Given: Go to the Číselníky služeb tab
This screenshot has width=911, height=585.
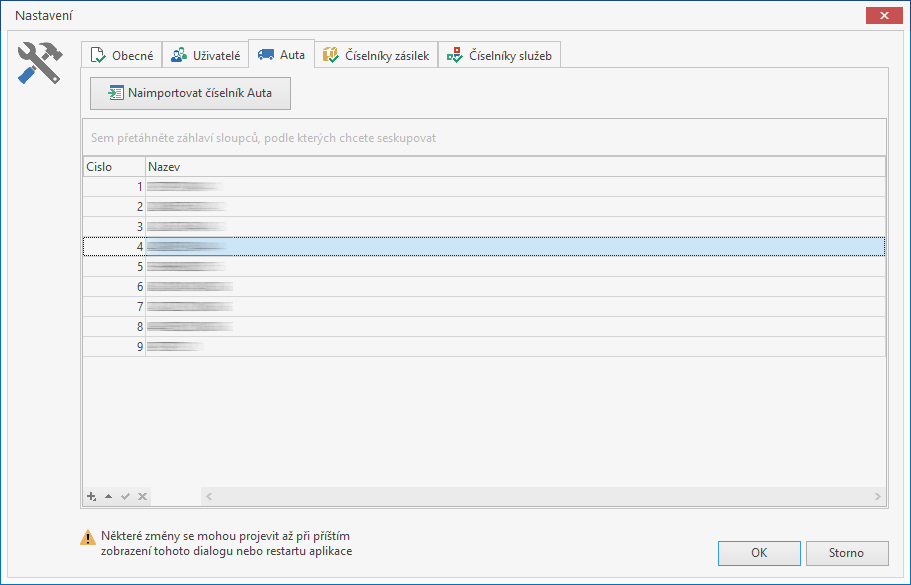Looking at the screenshot, I should [x=499, y=55].
